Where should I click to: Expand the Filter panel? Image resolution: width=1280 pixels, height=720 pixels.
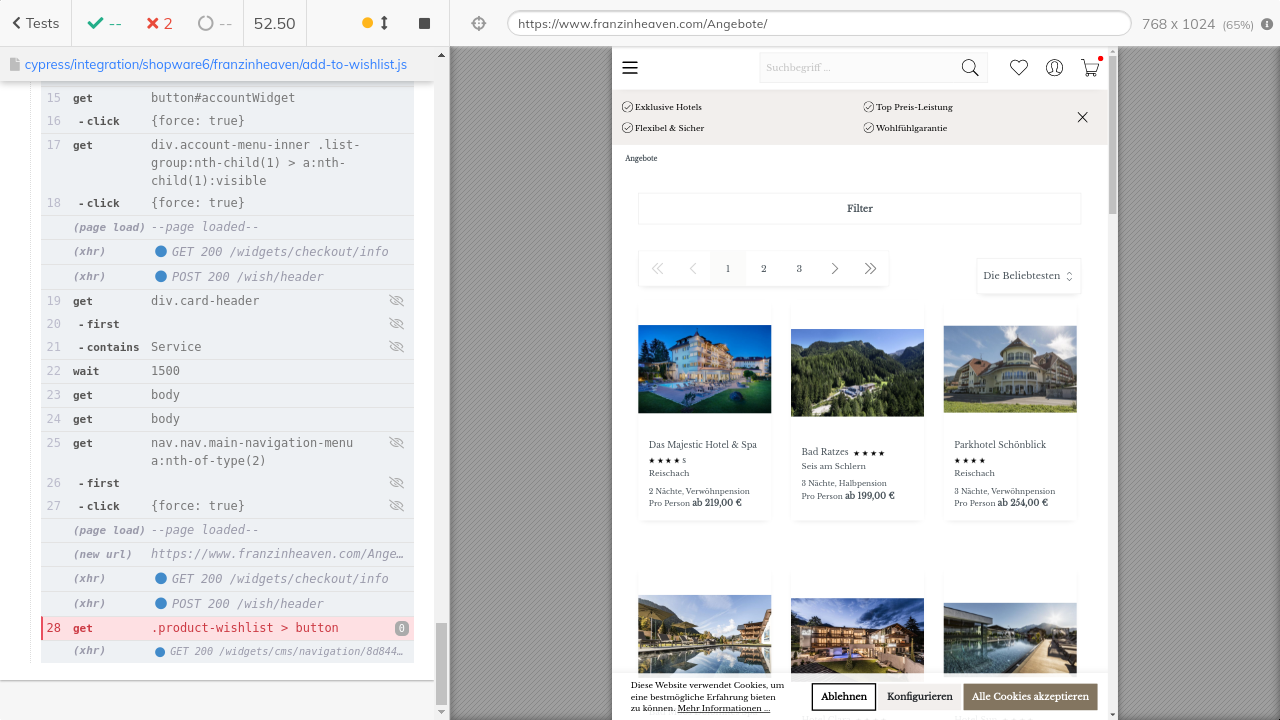click(x=859, y=209)
